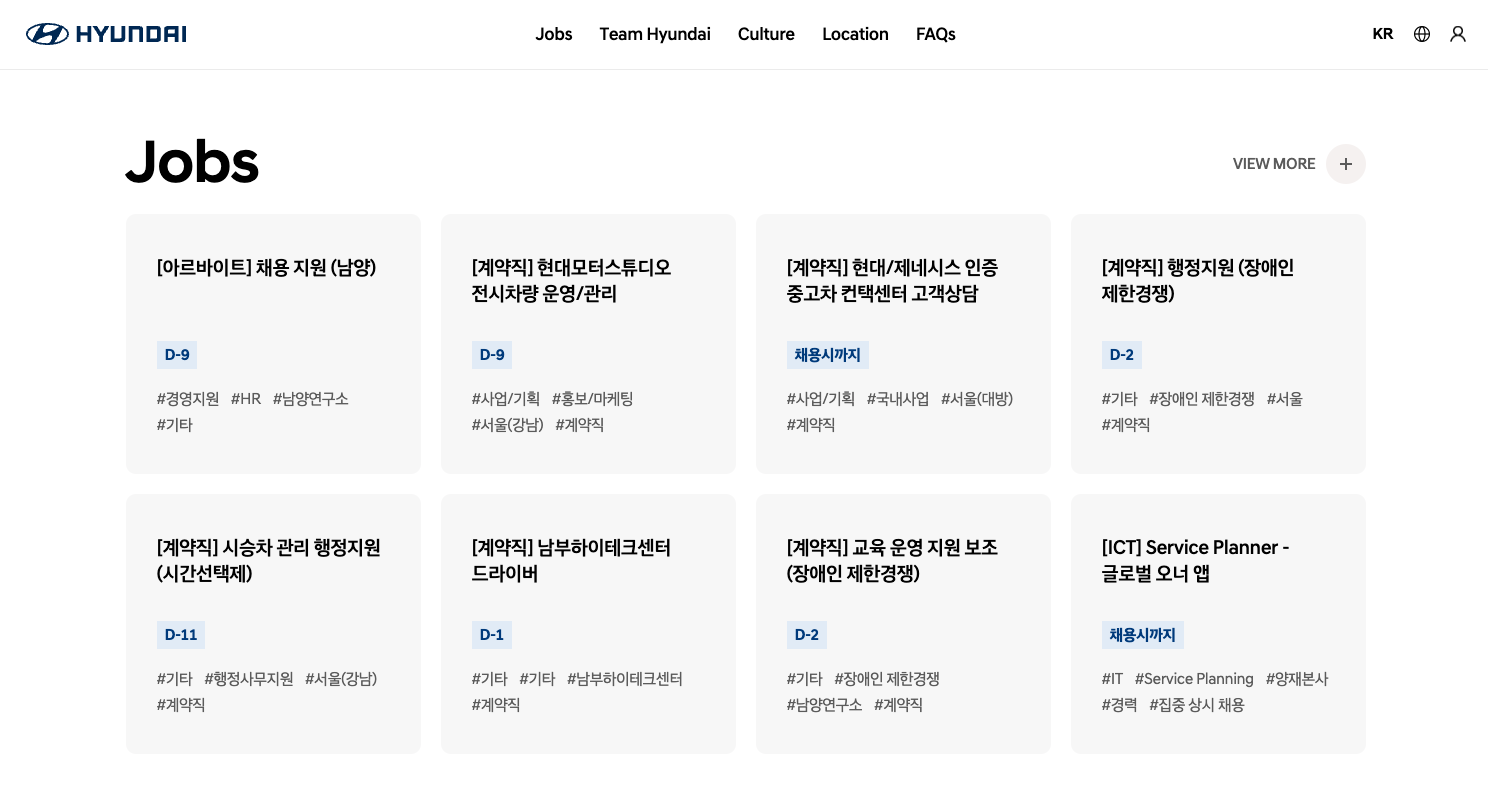1488x787 pixels.
Task: Click the #경력 tag
Action: [x=1120, y=705]
